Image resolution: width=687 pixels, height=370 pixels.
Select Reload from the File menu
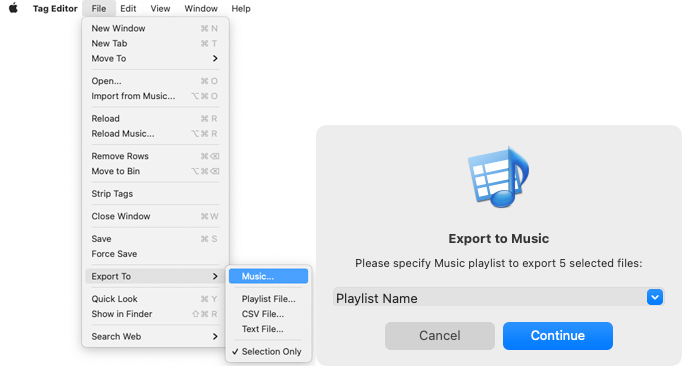click(155, 118)
